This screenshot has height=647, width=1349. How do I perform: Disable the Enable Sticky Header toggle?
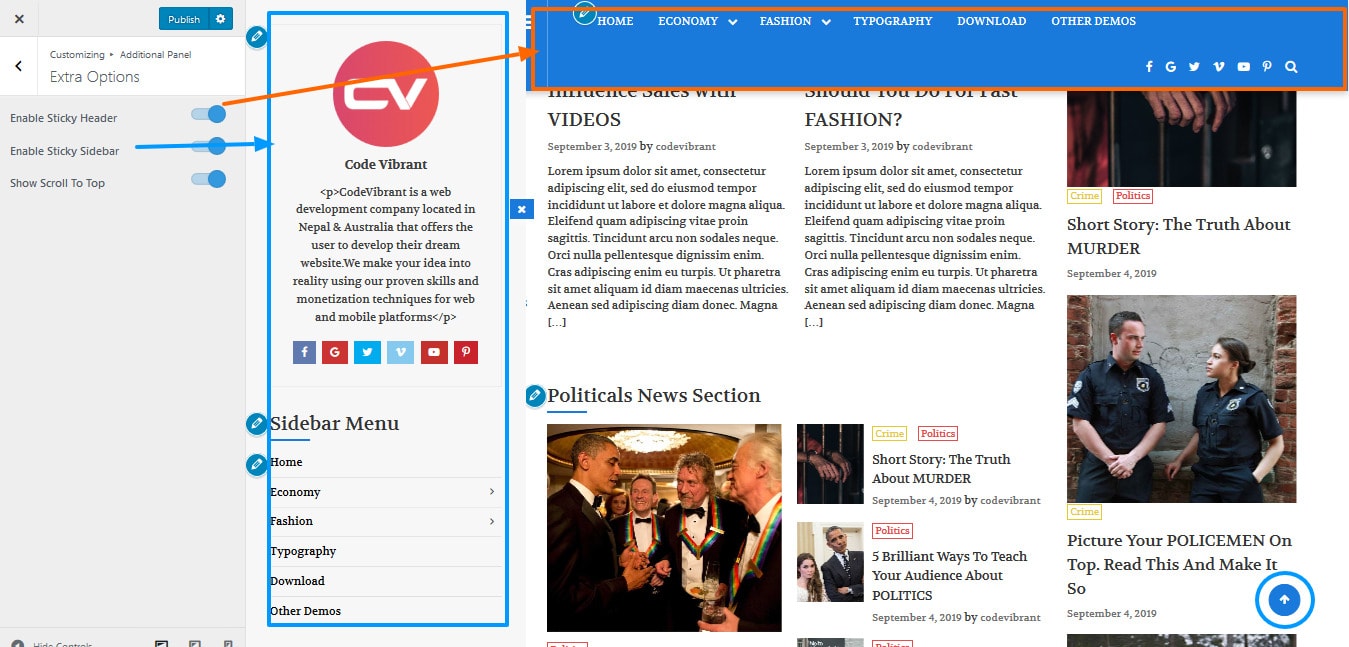209,114
